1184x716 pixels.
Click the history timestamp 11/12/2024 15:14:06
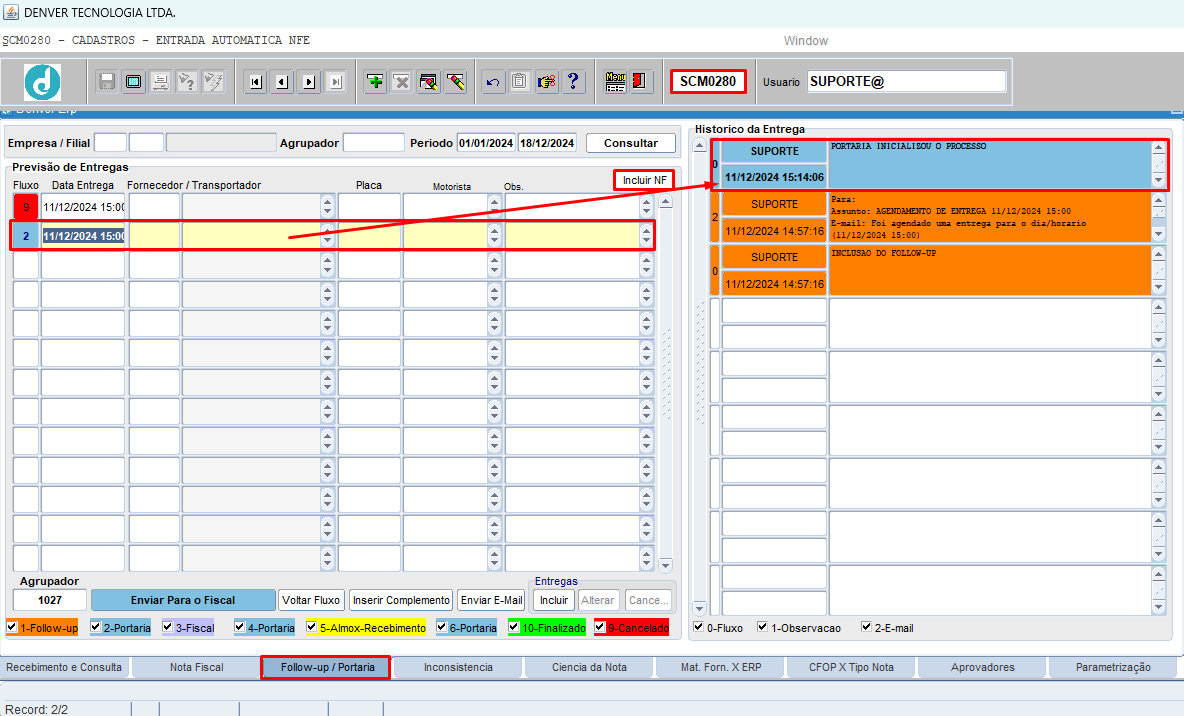pos(774,177)
